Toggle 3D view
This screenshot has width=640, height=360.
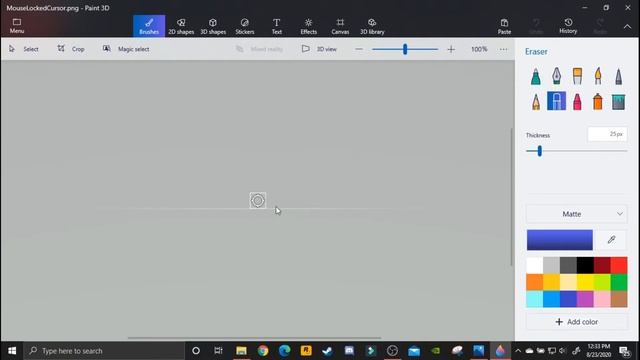319,49
